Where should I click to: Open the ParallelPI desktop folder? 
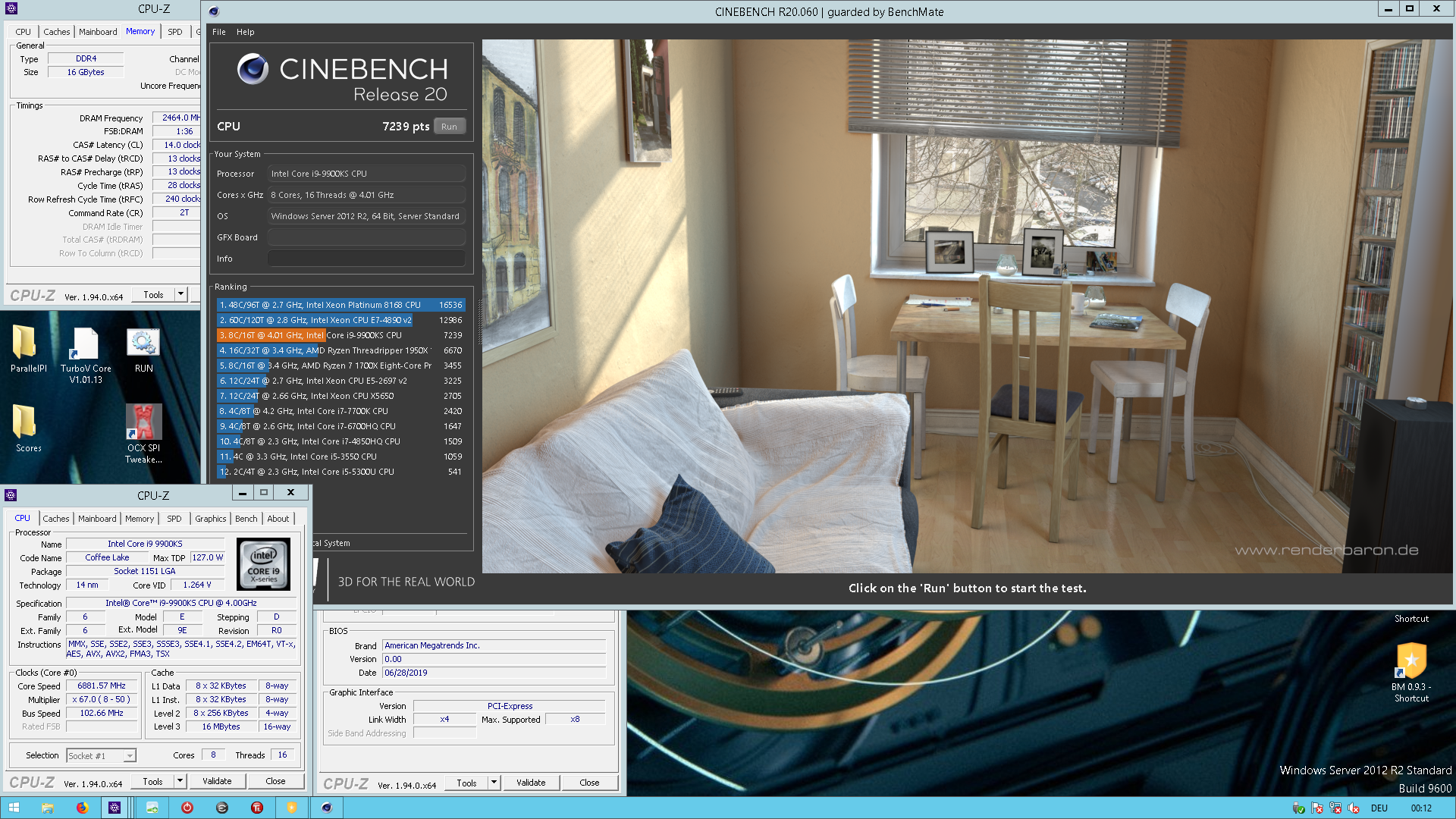(x=28, y=349)
